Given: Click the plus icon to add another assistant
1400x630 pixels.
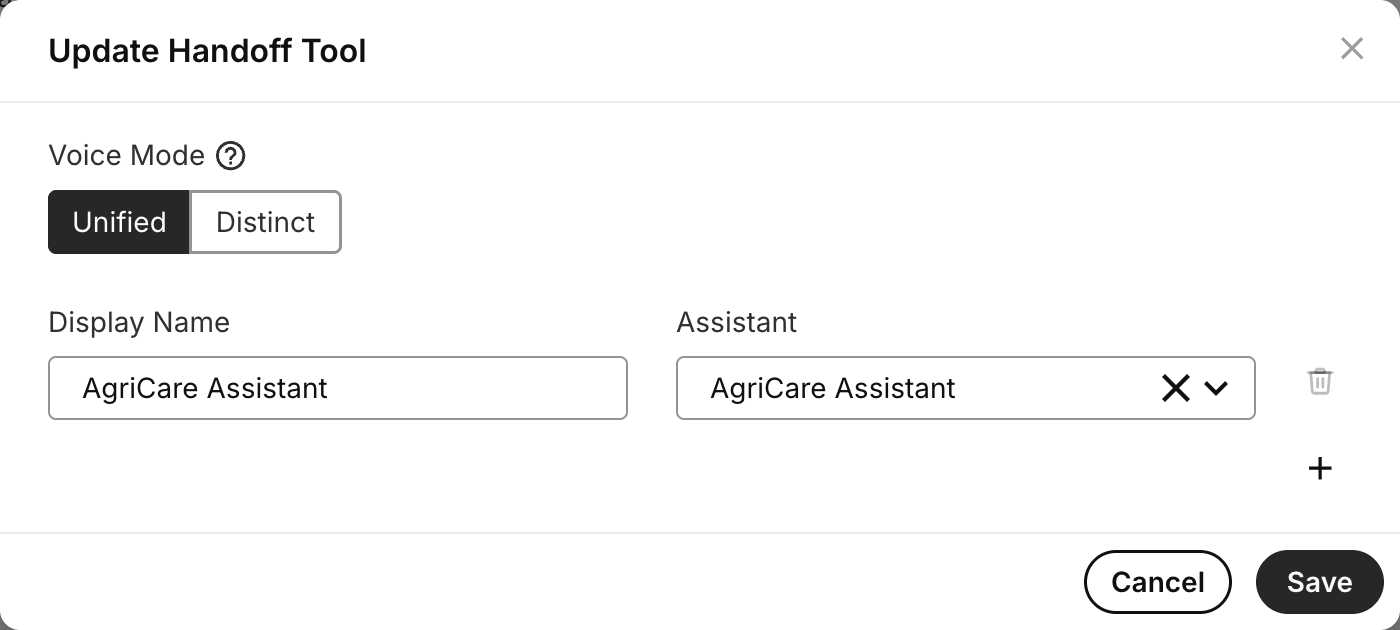Looking at the screenshot, I should (x=1320, y=468).
